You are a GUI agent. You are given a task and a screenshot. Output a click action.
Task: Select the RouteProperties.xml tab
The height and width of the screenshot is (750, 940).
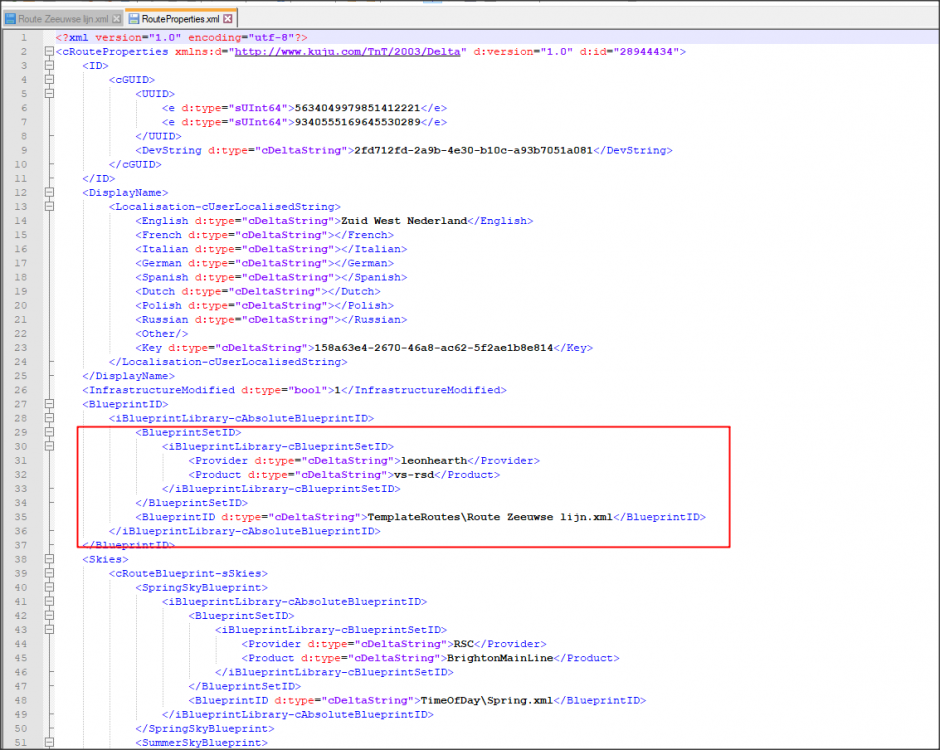180,19
